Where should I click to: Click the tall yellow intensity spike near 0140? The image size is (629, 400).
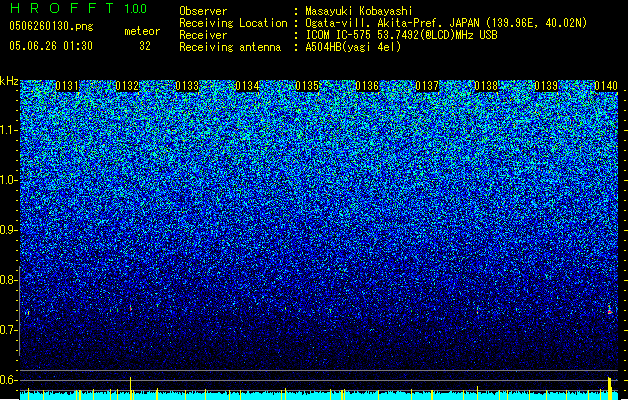tap(610, 388)
